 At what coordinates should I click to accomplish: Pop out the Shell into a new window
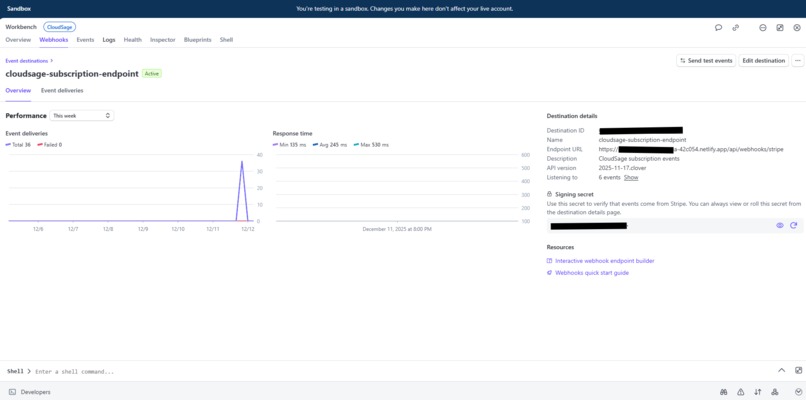pos(798,370)
